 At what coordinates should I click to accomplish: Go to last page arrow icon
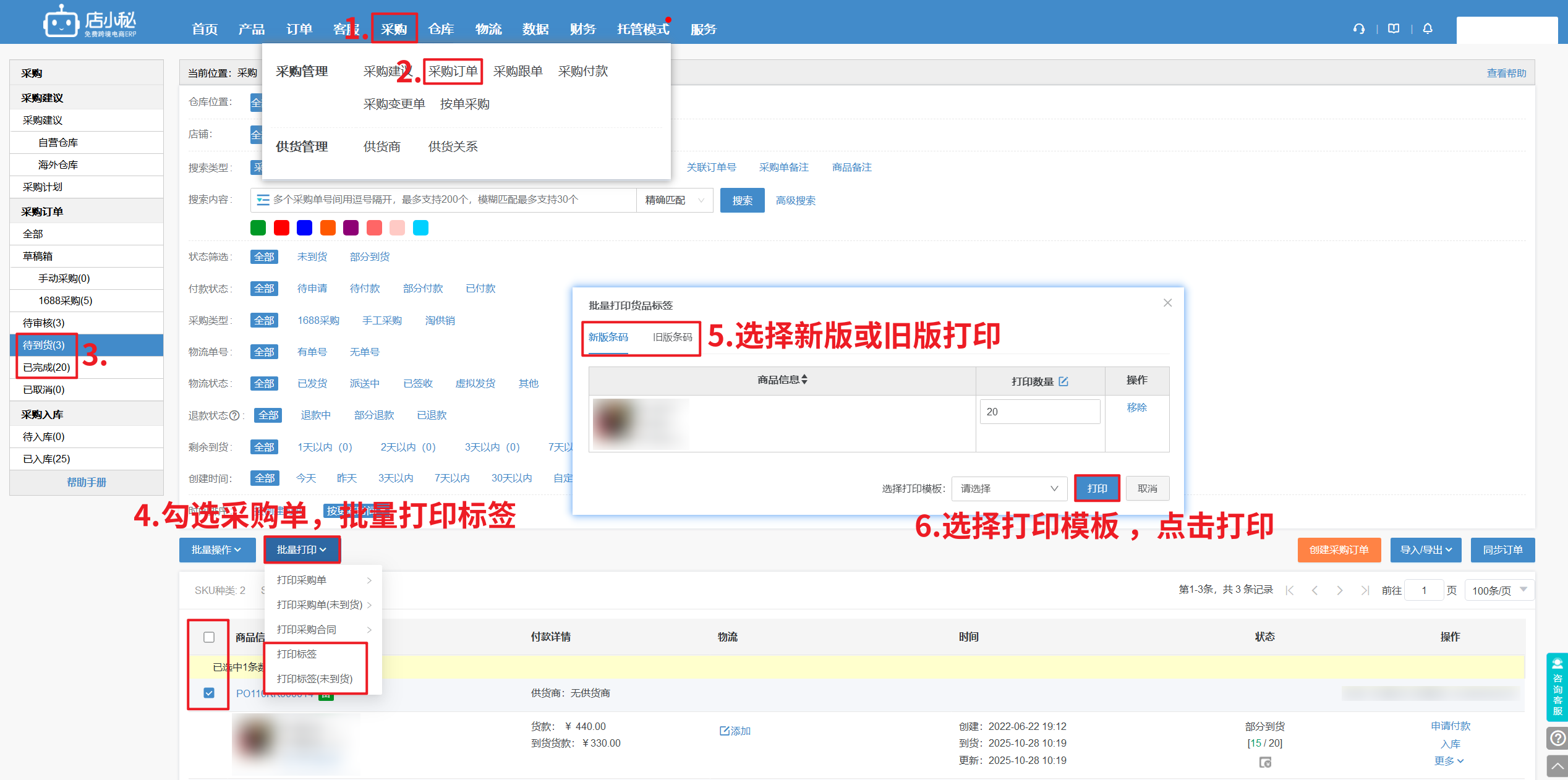[x=1365, y=590]
